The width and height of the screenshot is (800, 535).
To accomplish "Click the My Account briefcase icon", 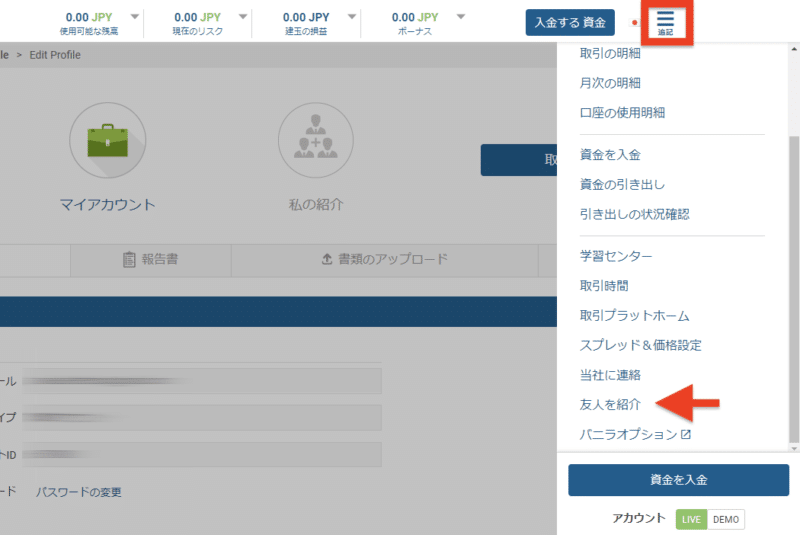I will tap(108, 140).
